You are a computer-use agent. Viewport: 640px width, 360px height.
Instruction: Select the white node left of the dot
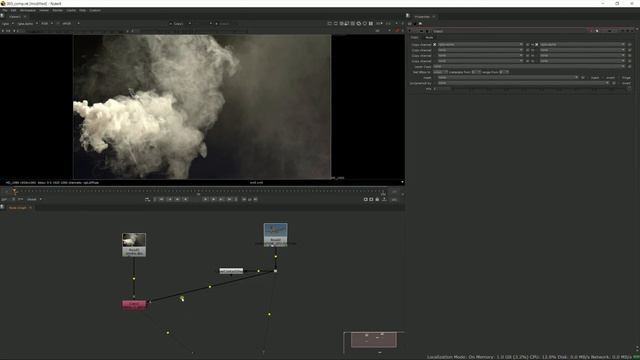coord(231,271)
